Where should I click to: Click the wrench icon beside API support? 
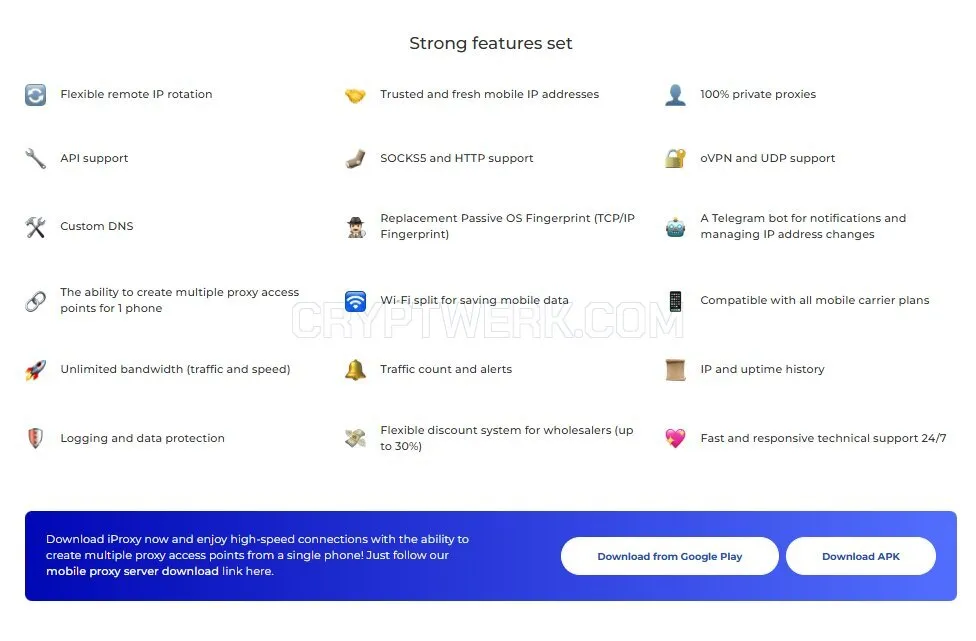(x=35, y=159)
